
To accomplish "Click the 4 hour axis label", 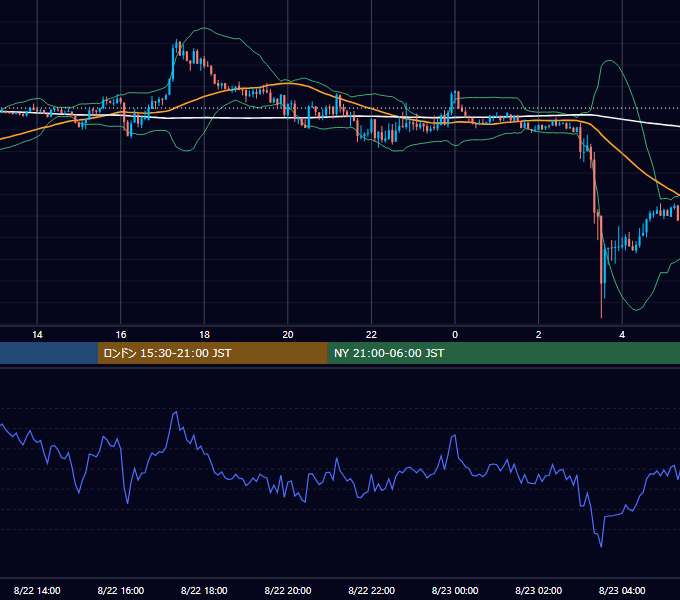I will coord(622,335).
